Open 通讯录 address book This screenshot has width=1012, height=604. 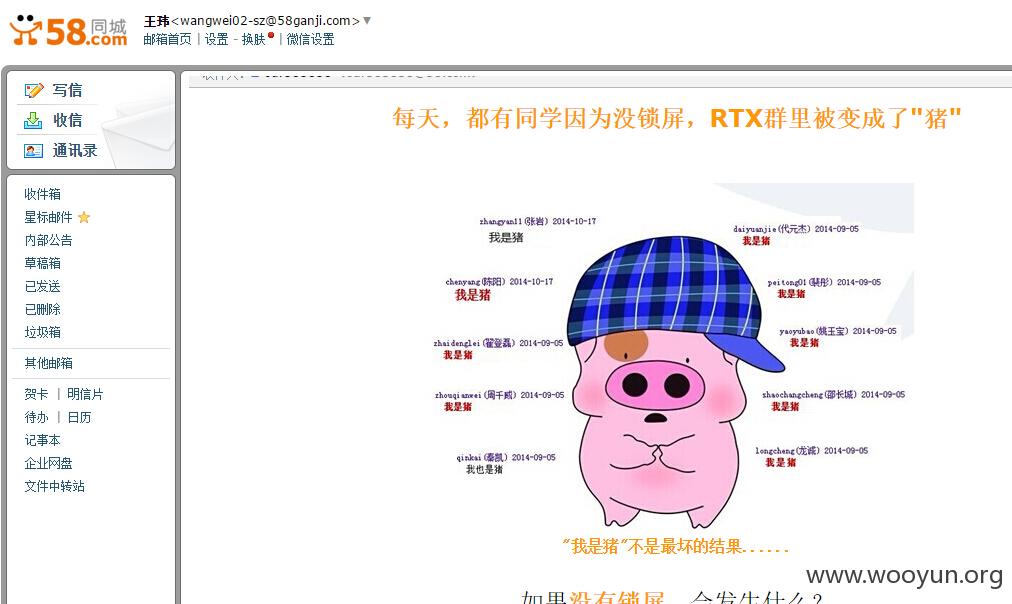(75, 150)
